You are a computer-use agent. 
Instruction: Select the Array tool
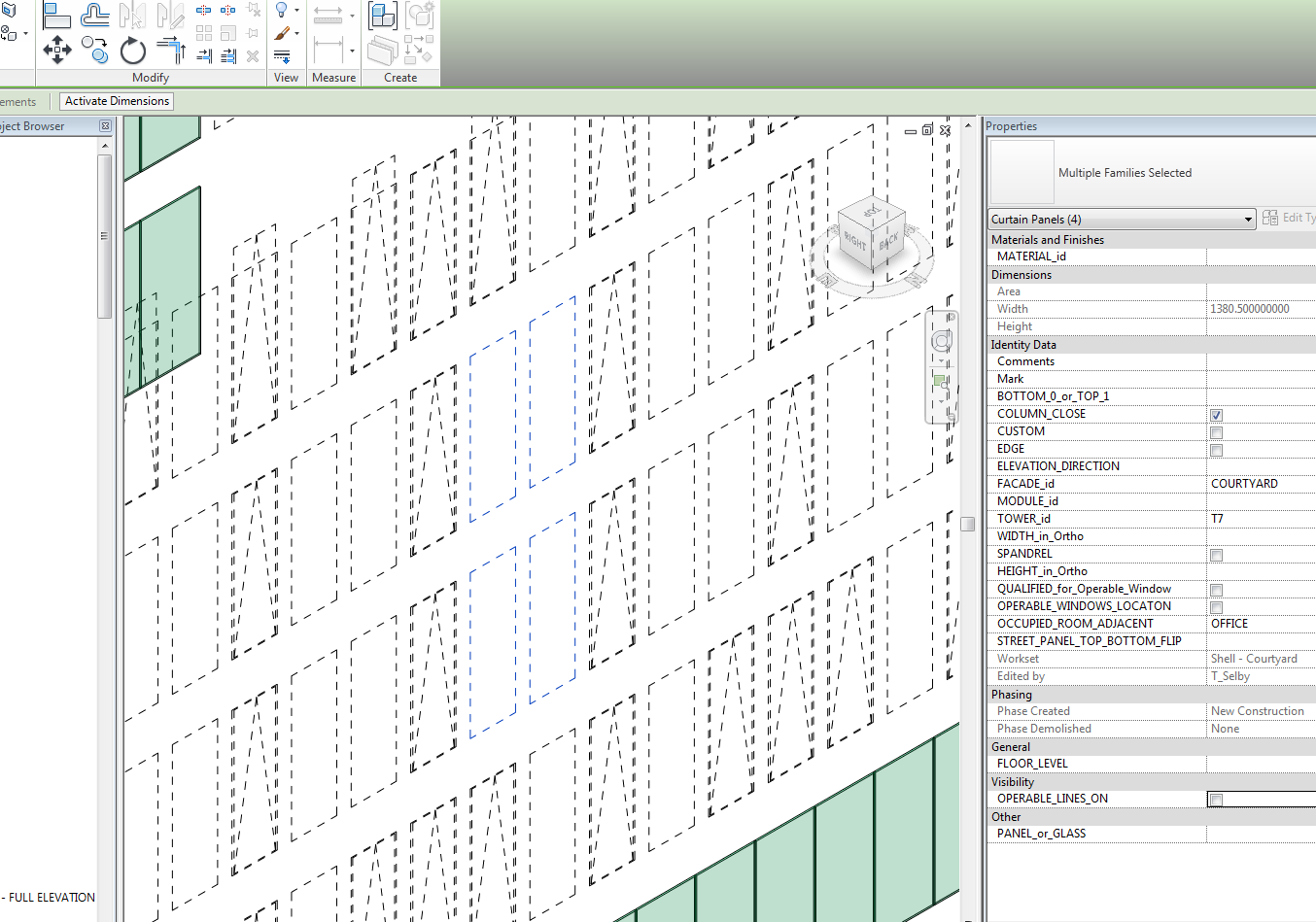[x=204, y=33]
